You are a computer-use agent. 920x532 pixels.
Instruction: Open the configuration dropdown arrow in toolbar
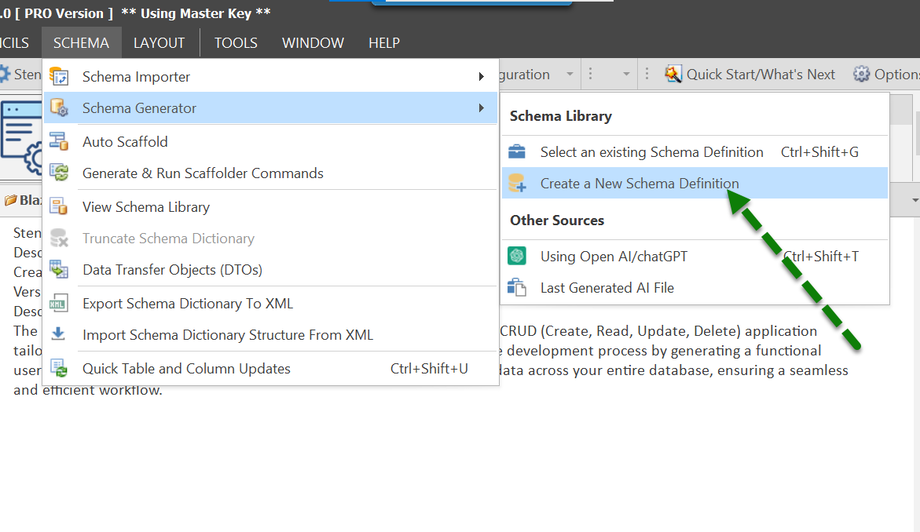click(570, 74)
